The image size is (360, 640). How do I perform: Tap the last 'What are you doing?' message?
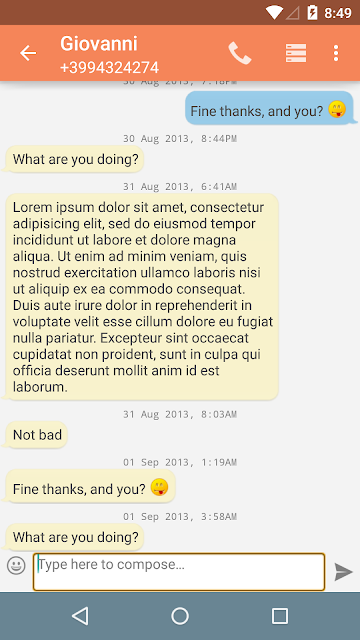tap(74, 537)
